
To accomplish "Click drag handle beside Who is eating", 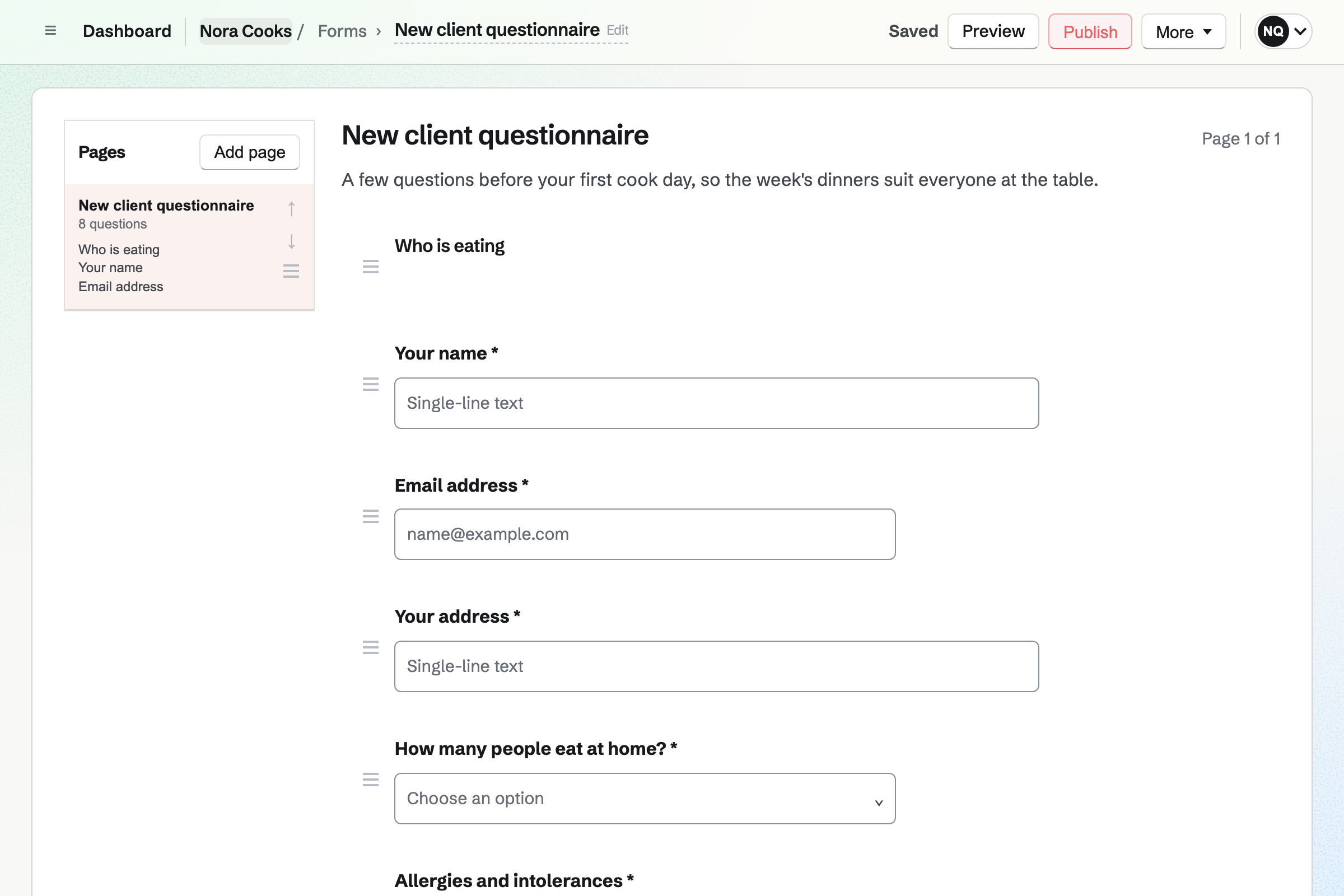I will [x=370, y=267].
